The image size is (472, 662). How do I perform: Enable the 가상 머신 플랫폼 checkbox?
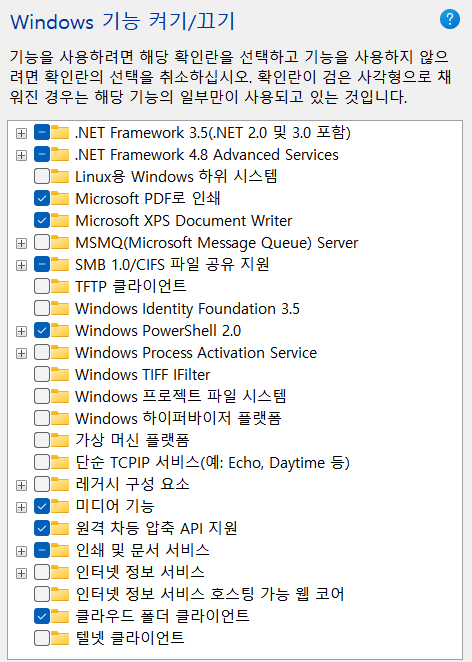tap(42, 440)
